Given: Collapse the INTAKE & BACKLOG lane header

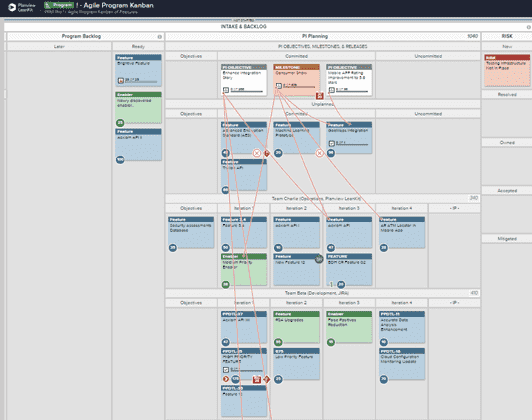Looking at the screenshot, I should (x=244, y=27).
